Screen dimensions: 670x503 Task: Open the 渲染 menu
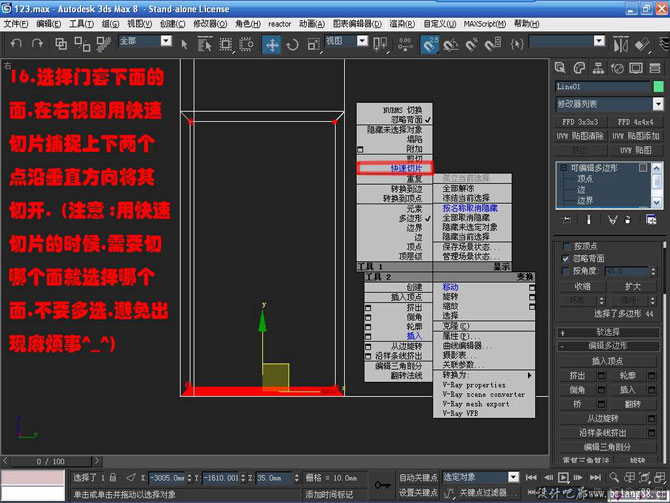pos(402,24)
